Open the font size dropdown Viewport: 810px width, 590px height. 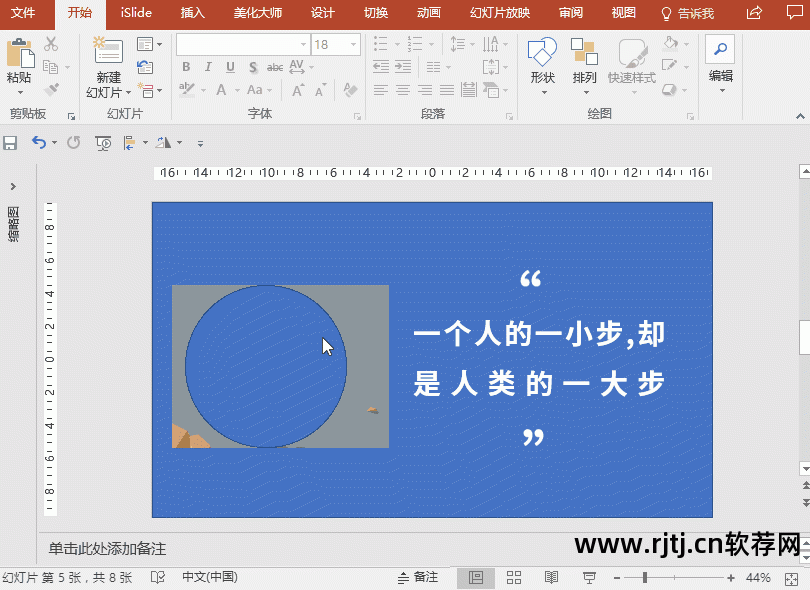tap(353, 45)
